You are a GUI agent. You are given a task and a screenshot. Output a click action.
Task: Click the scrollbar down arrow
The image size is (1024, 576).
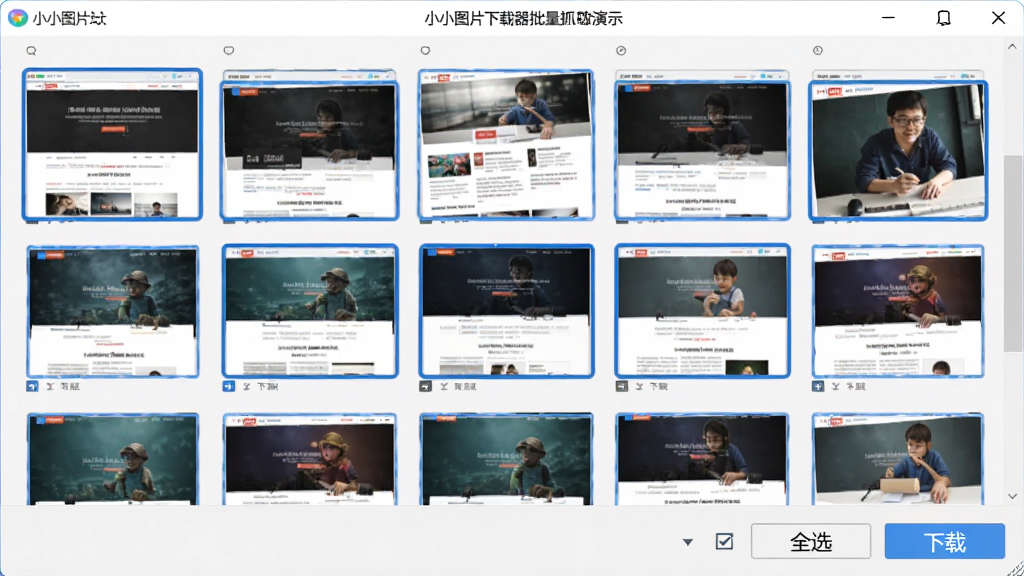1012,496
